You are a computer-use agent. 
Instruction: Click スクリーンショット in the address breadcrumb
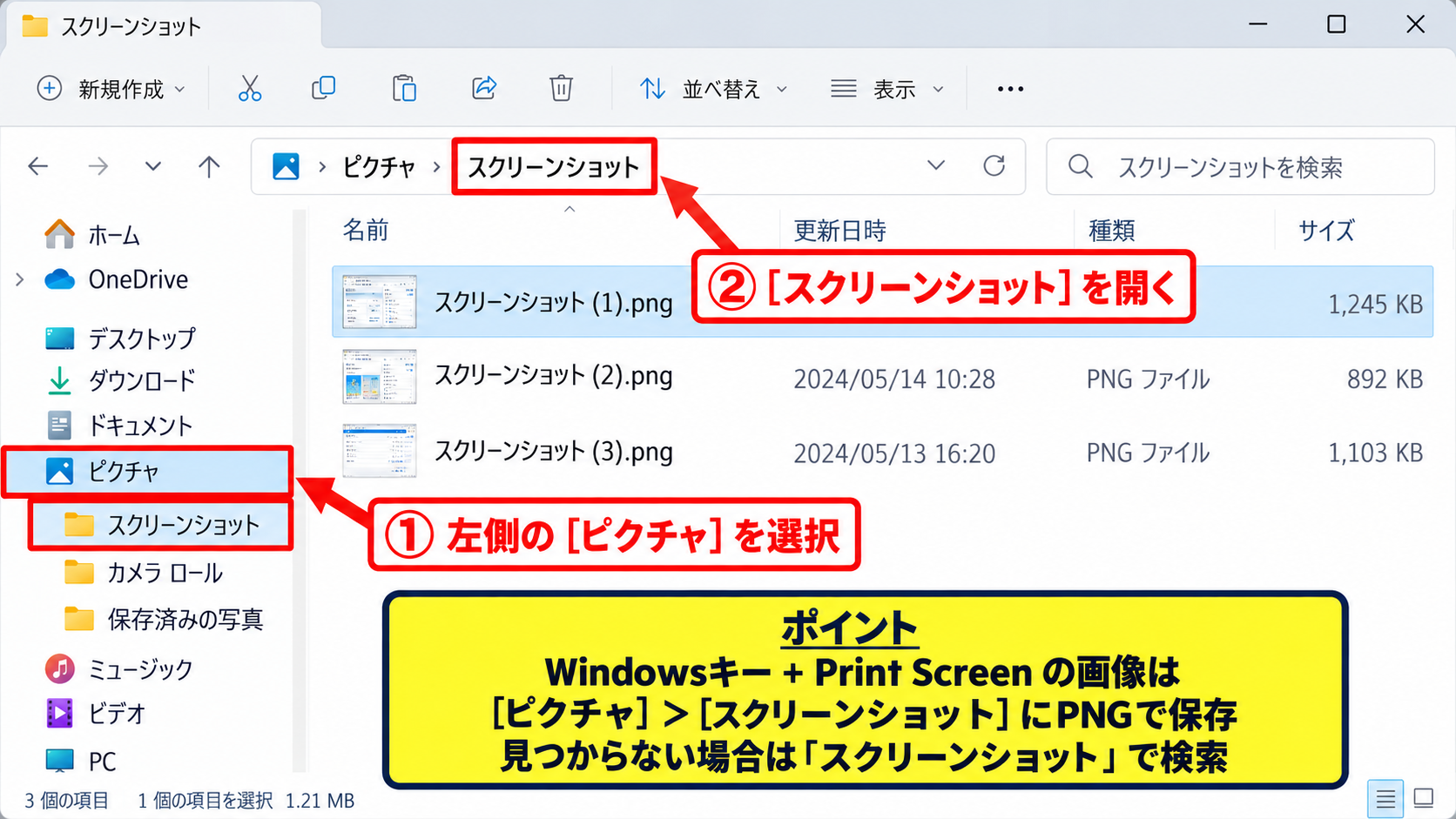tap(554, 166)
